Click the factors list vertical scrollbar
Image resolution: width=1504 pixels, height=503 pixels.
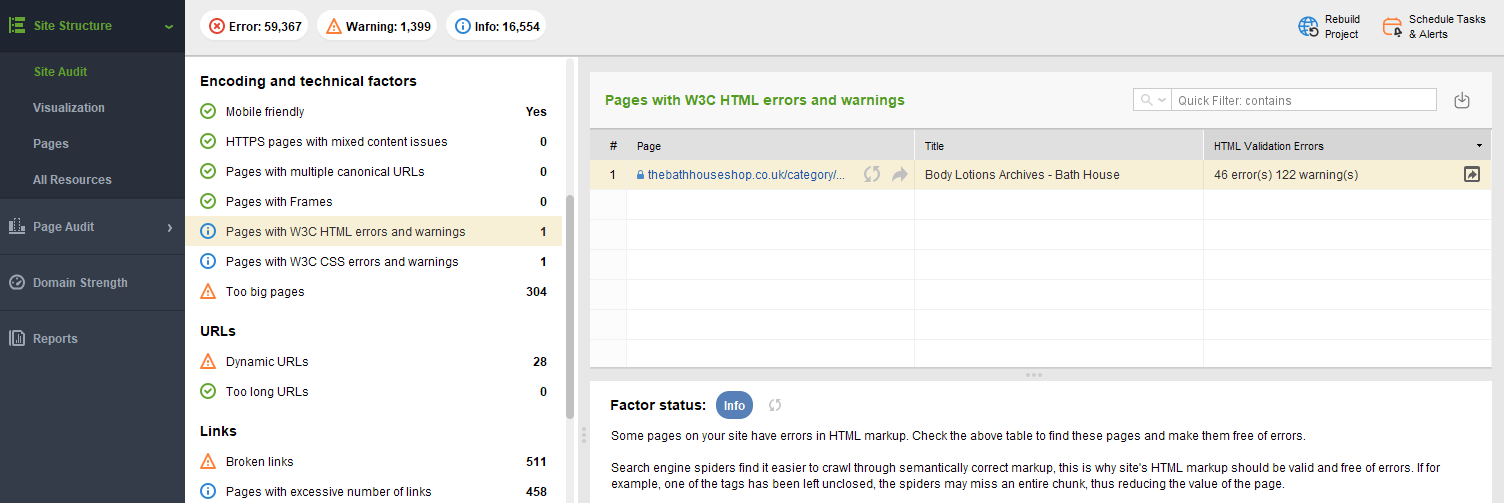click(570, 305)
